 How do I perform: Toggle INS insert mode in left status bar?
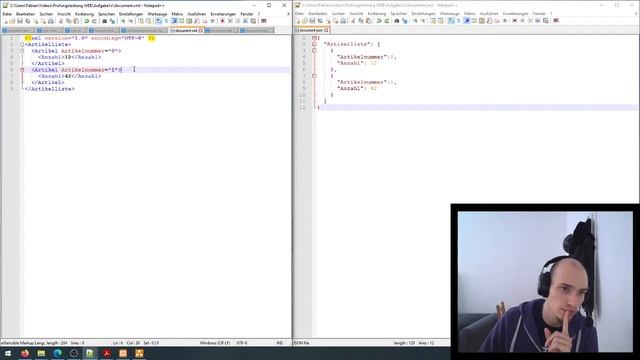point(280,343)
